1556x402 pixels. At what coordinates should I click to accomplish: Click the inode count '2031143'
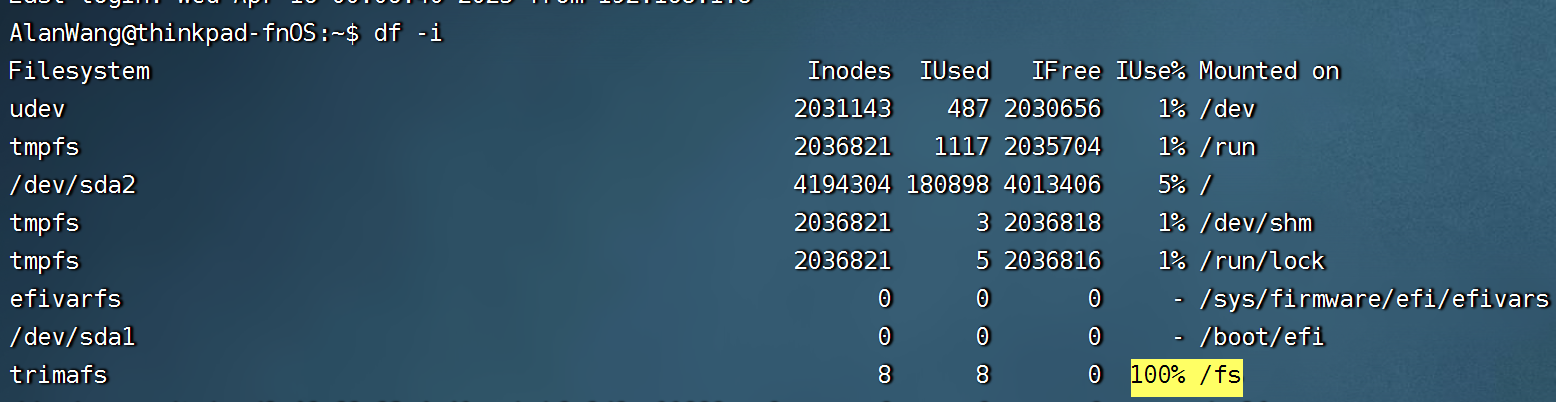[843, 109]
